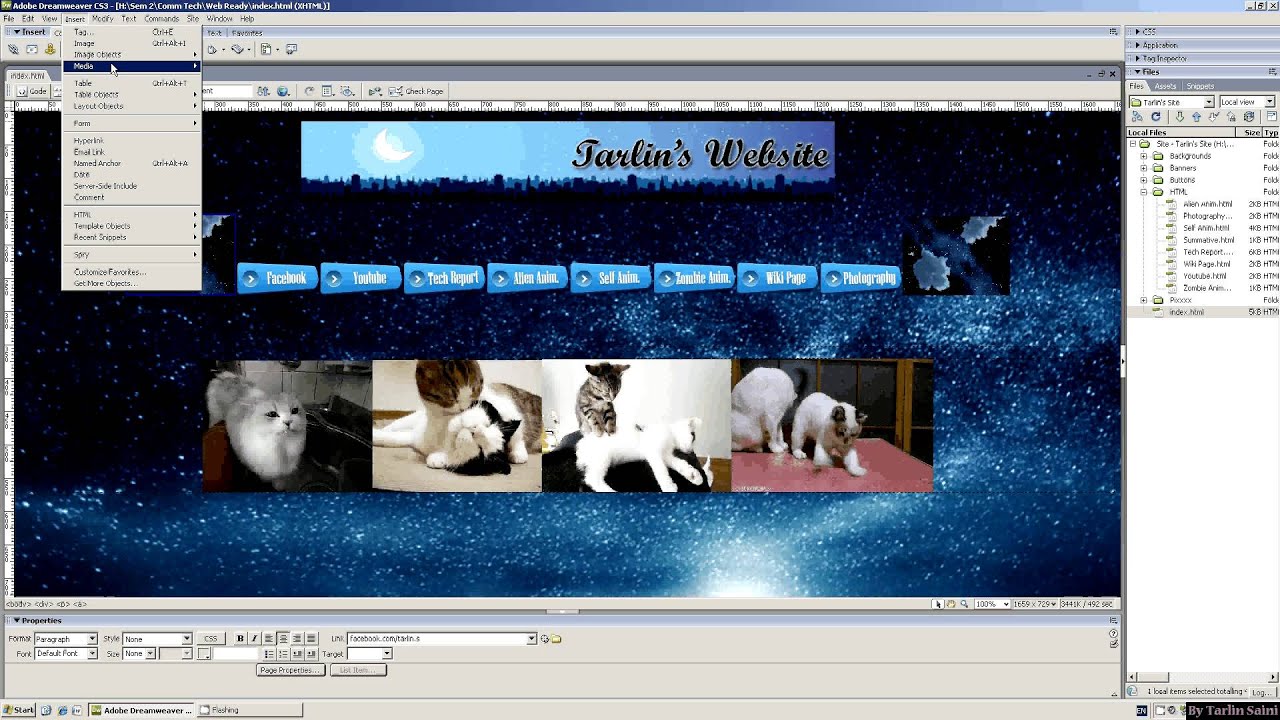Viewport: 1280px width, 720px height.
Task: Click the Synchronize icon in Files panel
Action: (1249, 117)
